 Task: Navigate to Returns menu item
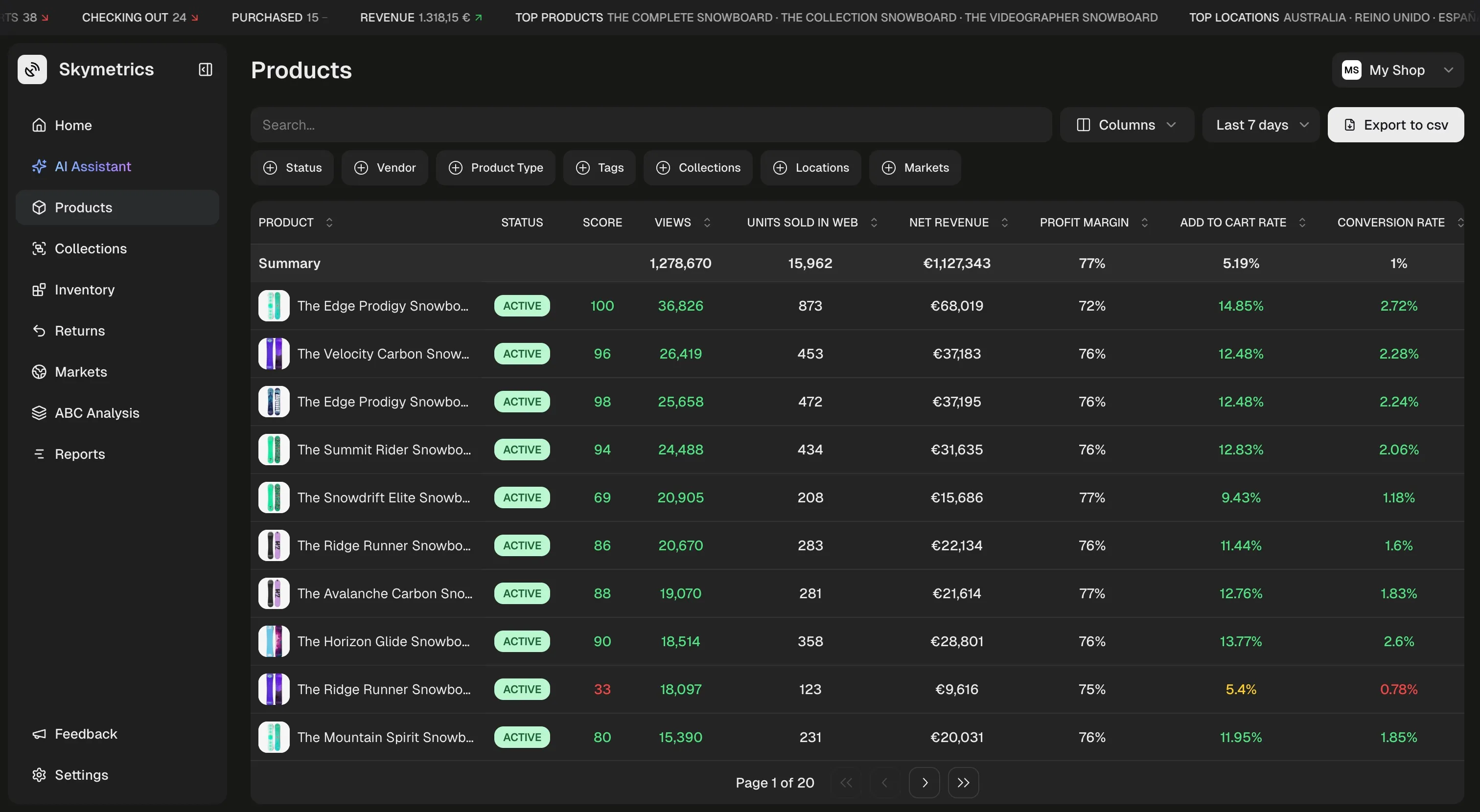[x=79, y=331]
